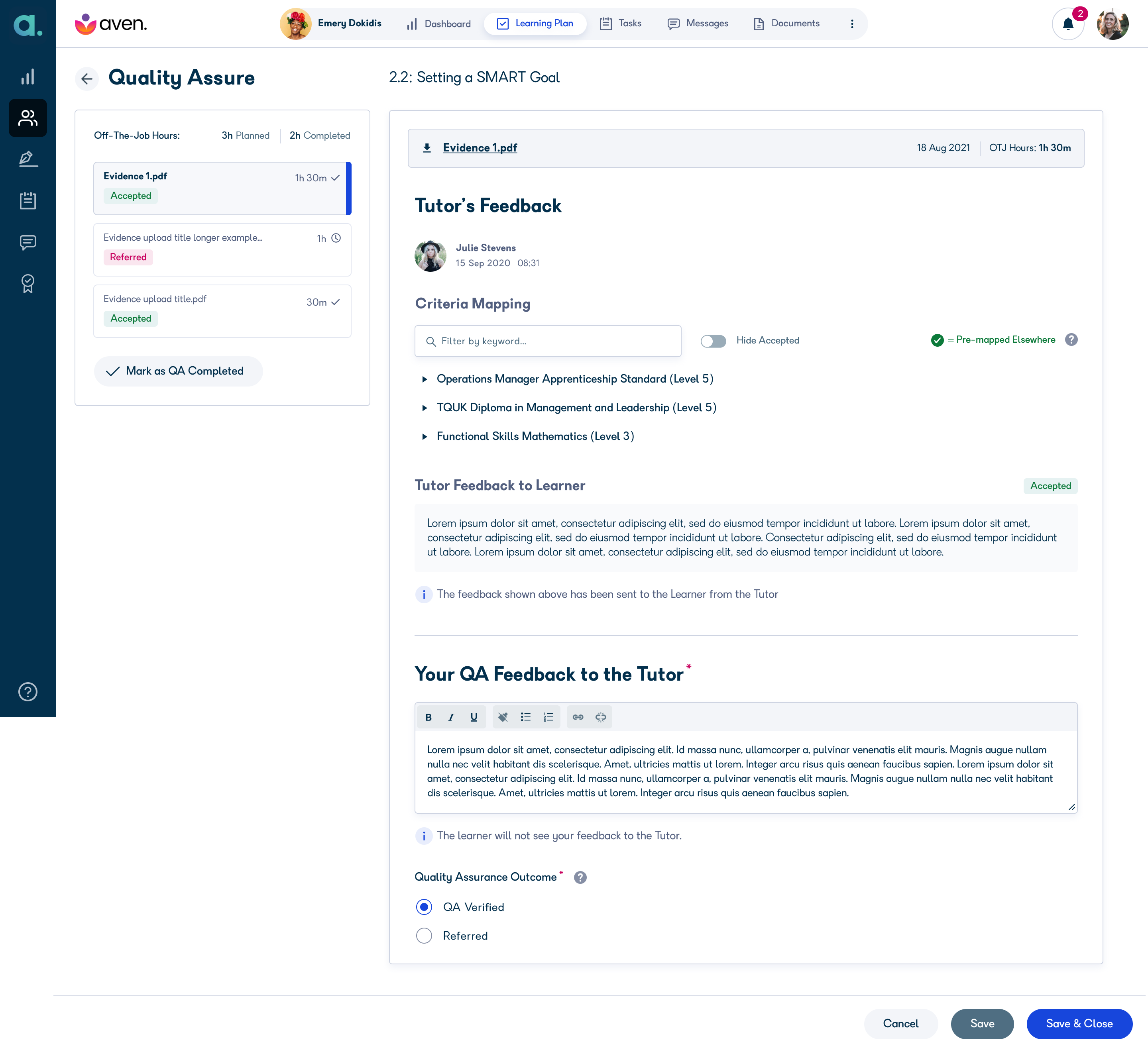Open the notifications bell
Viewport: 1148px width, 1052px height.
[1068, 24]
